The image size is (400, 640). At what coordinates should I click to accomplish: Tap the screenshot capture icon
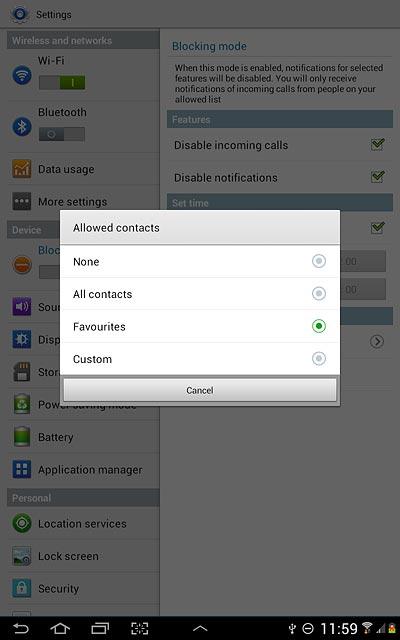tap(140, 628)
